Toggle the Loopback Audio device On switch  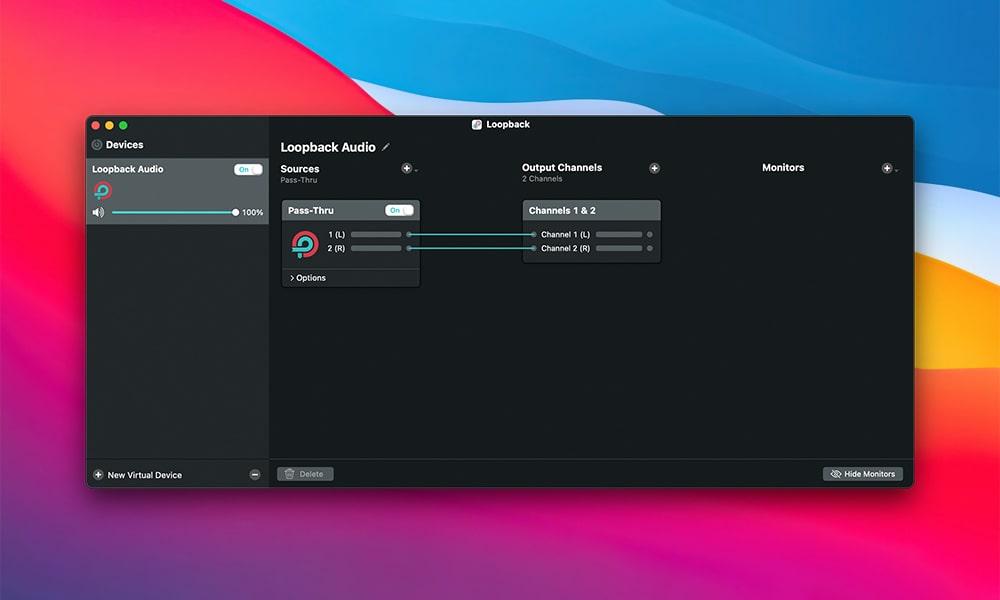[x=248, y=170]
